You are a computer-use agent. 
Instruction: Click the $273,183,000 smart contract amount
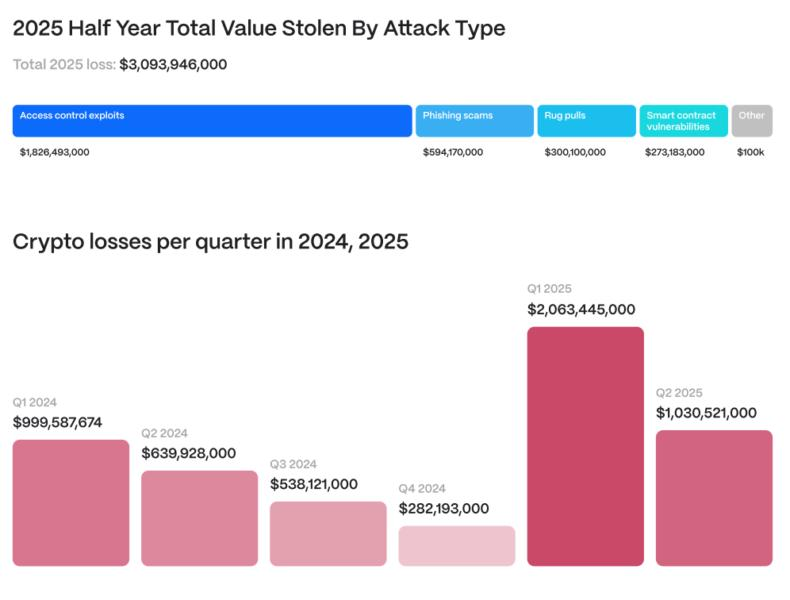[x=675, y=153]
